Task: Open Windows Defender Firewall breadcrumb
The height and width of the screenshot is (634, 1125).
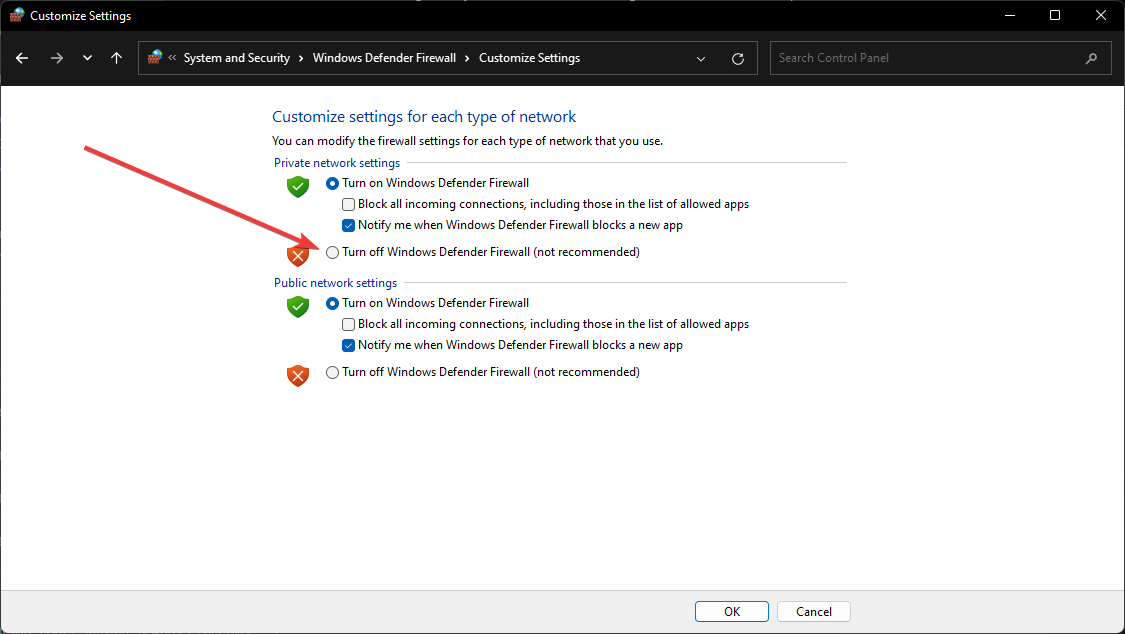Action: pyautogui.click(x=385, y=58)
